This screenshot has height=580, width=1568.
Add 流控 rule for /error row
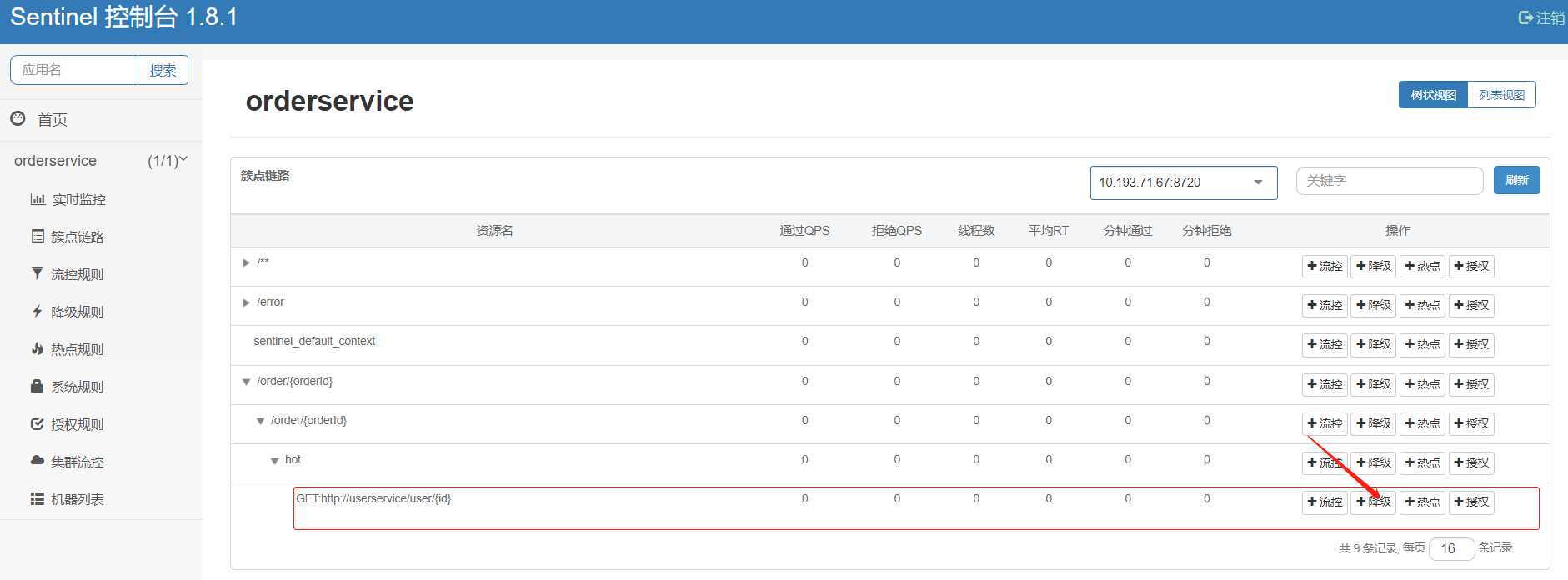(x=1325, y=305)
